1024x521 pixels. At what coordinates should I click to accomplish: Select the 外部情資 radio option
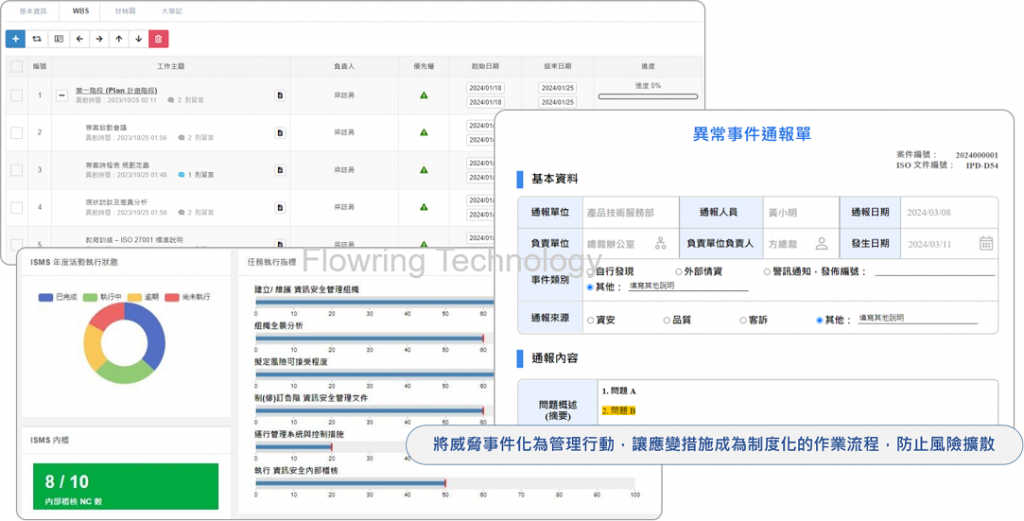point(679,271)
